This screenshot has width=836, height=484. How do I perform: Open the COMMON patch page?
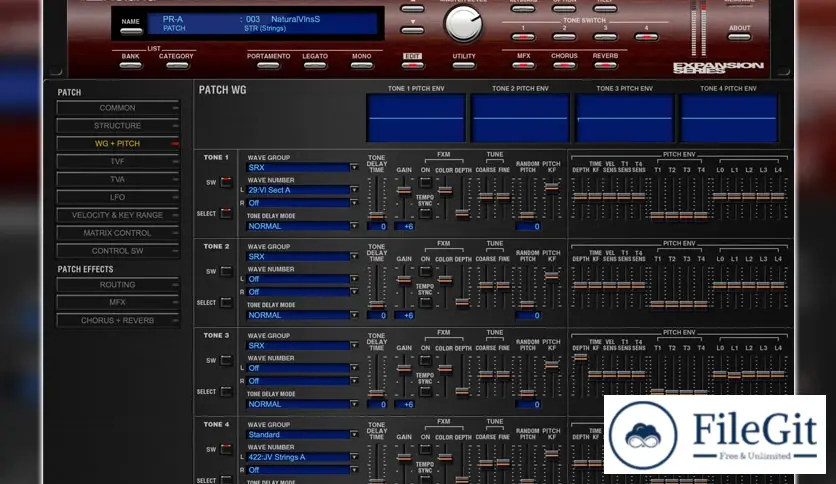(x=118, y=108)
